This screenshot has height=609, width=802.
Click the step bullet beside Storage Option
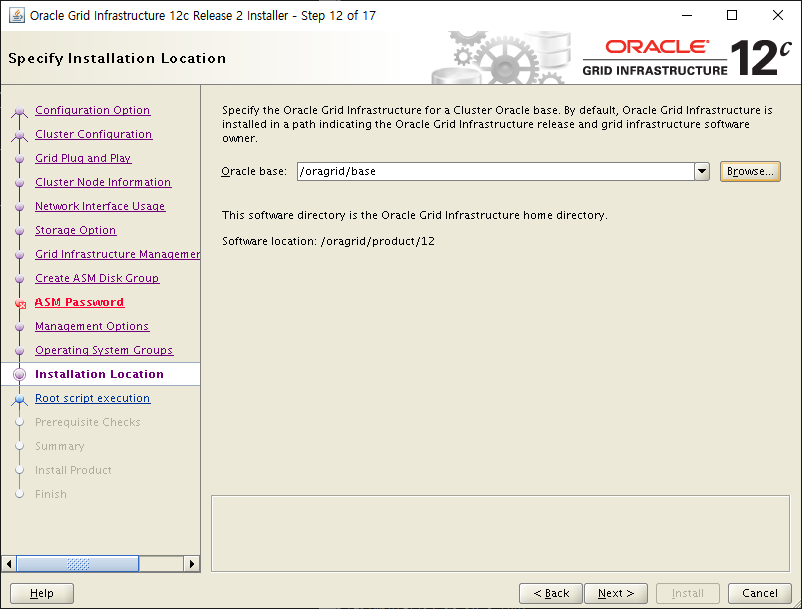[x=19, y=231]
